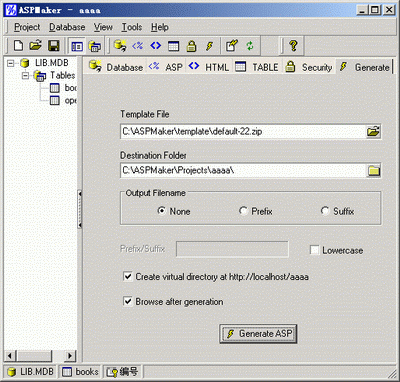Screen dimensions: 400x382
Task: Open the Tools menu
Action: pyautogui.click(x=132, y=27)
